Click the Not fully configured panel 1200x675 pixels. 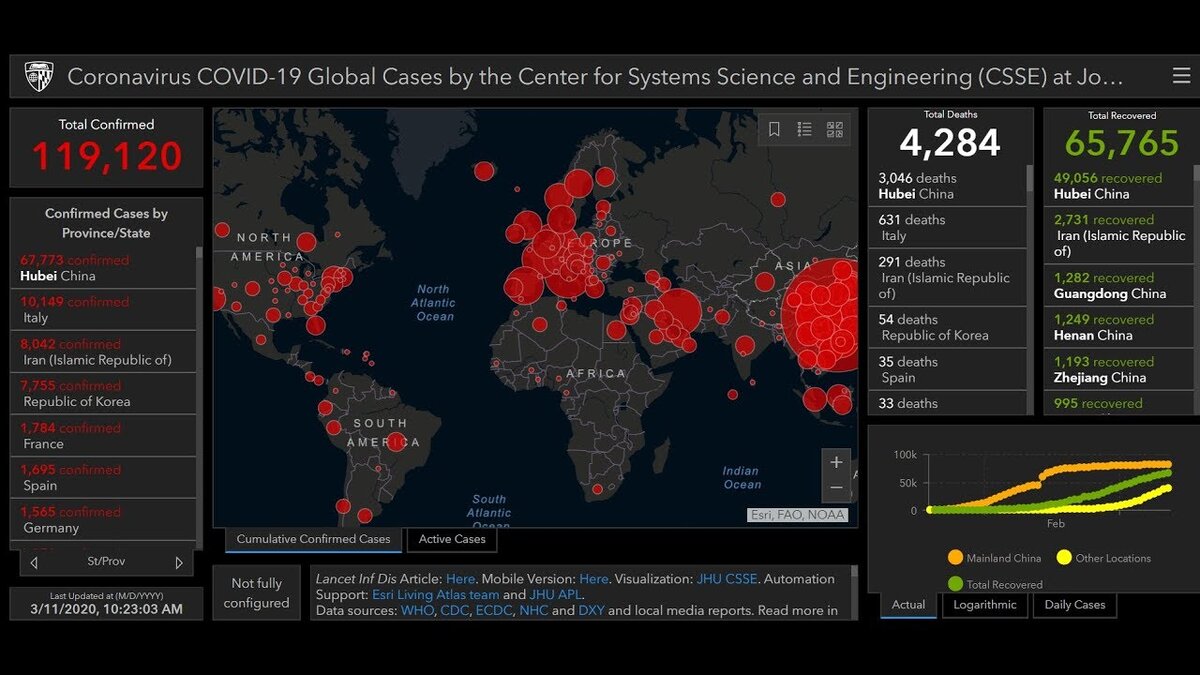(256, 593)
